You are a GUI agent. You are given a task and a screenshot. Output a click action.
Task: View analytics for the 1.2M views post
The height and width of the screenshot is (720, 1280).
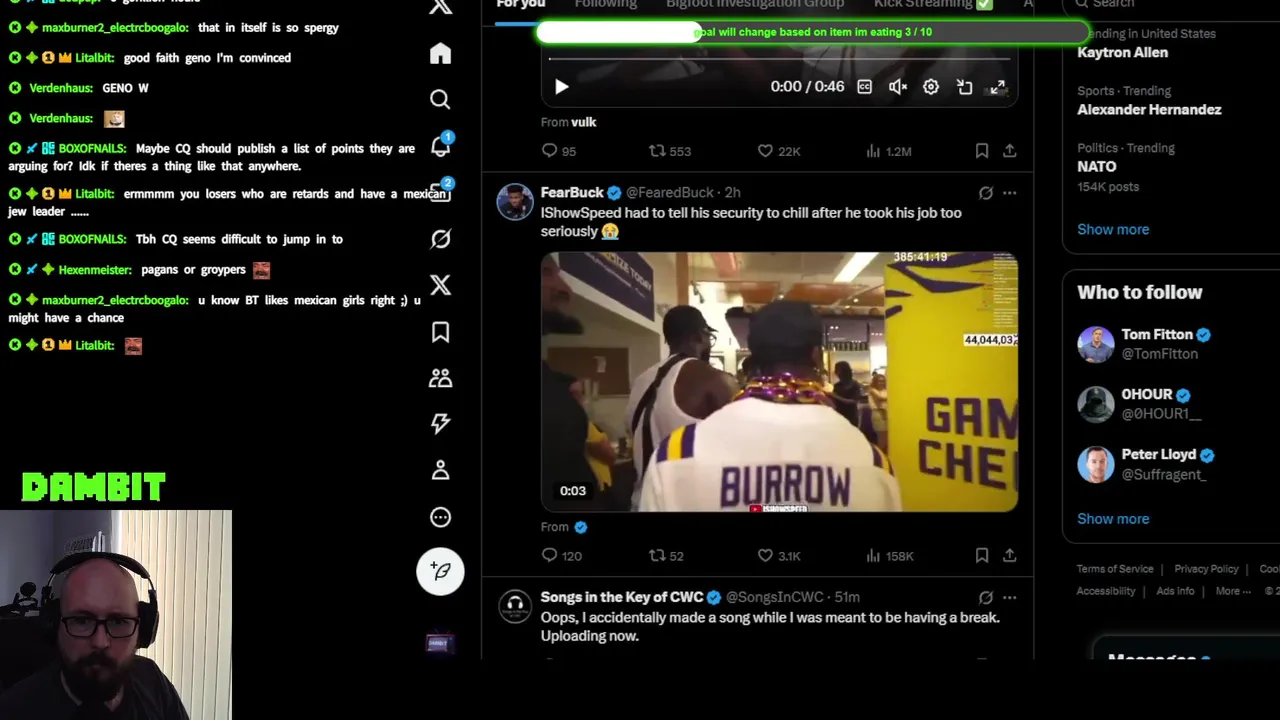tap(888, 151)
